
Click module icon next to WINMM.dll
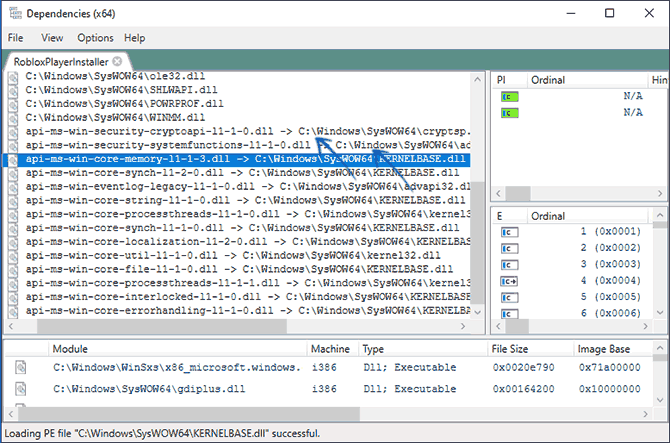click(13, 118)
